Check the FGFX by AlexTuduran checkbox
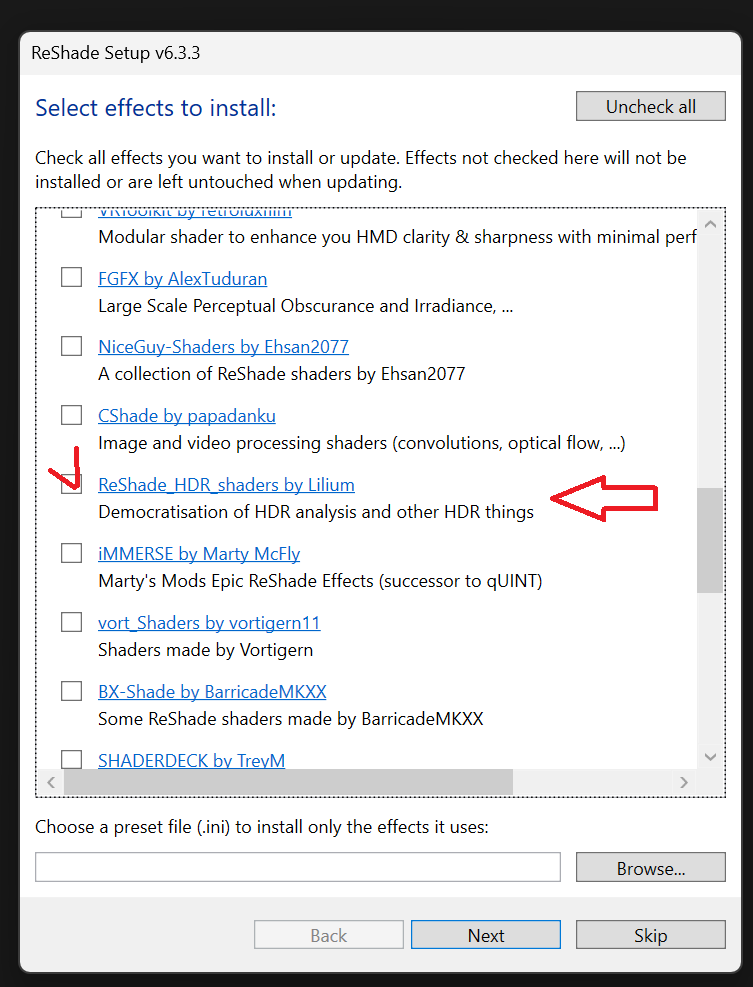The width and height of the screenshot is (753, 987). 71,277
